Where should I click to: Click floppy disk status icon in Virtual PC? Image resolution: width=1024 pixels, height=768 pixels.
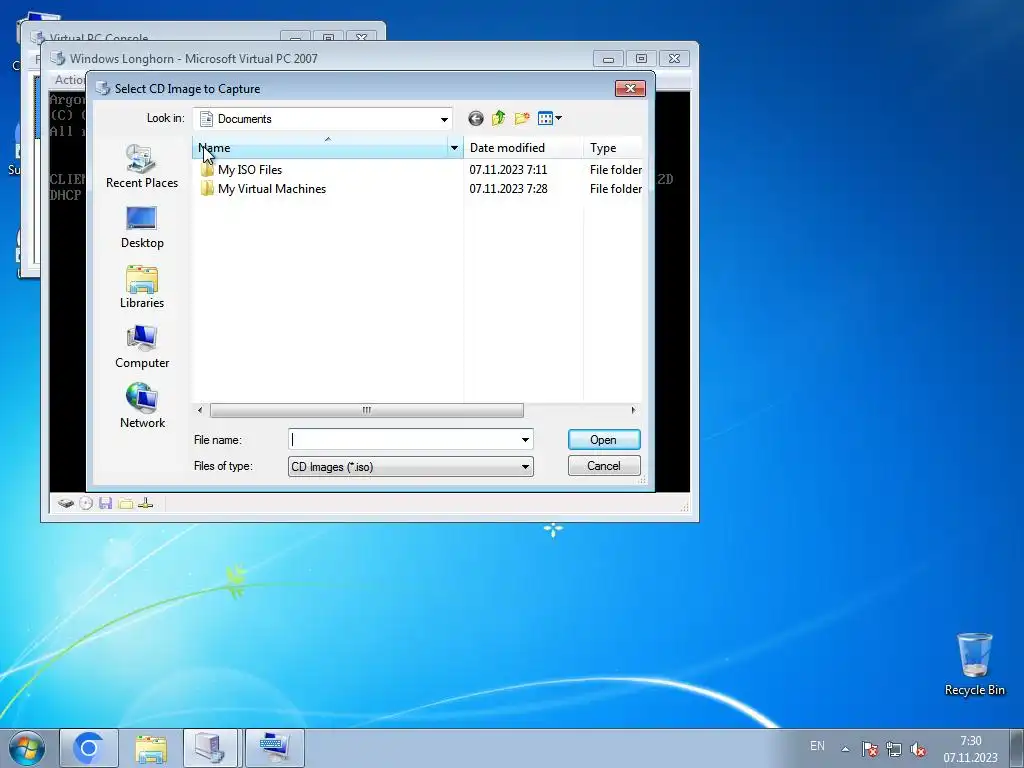tap(106, 504)
